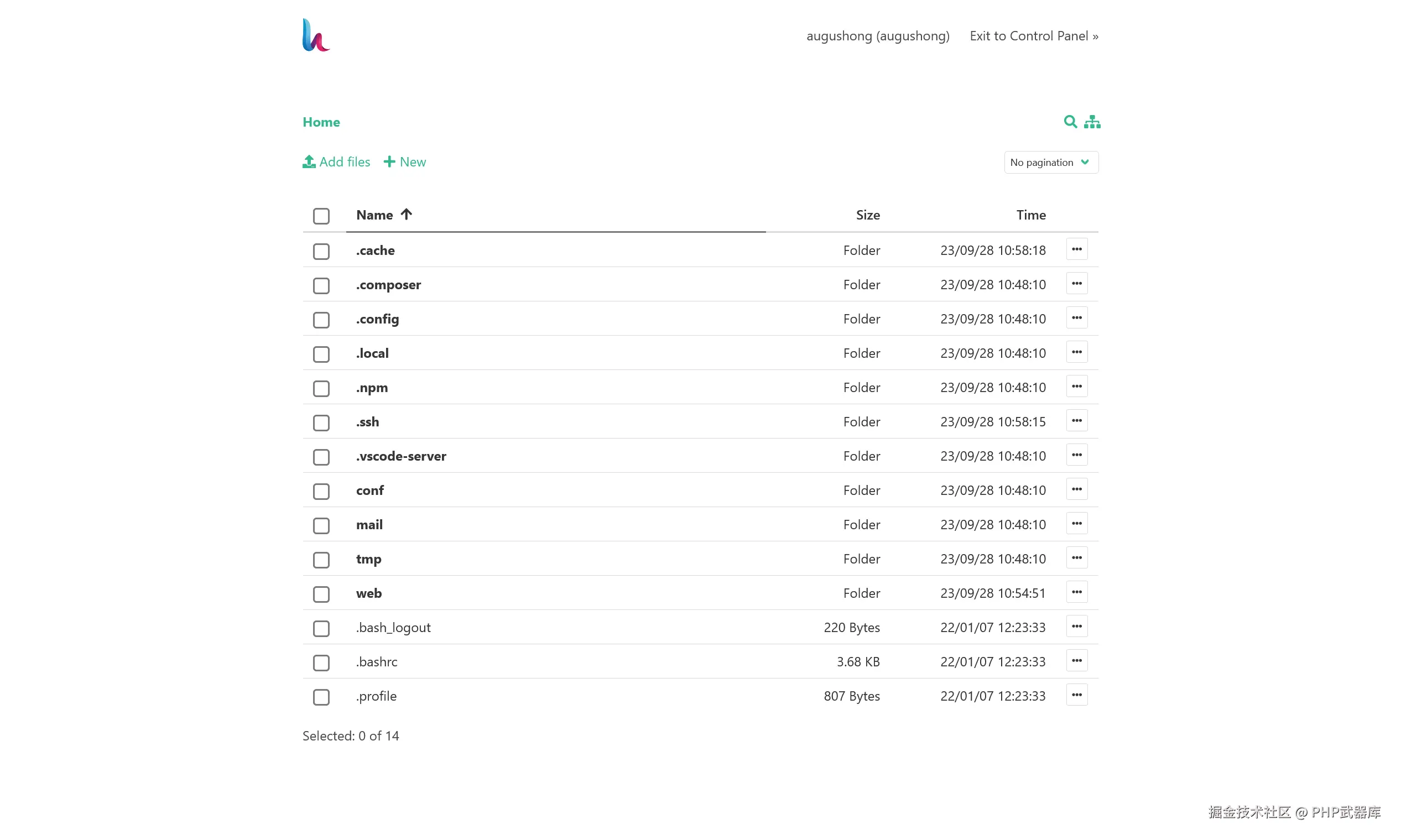
Task: Sort by the Time column header
Action: [1030, 215]
